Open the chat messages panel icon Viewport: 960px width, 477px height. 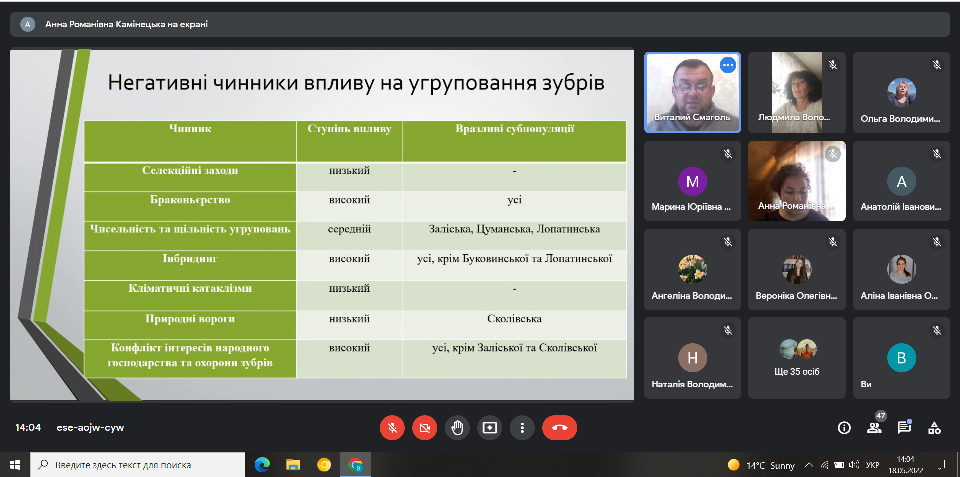904,427
